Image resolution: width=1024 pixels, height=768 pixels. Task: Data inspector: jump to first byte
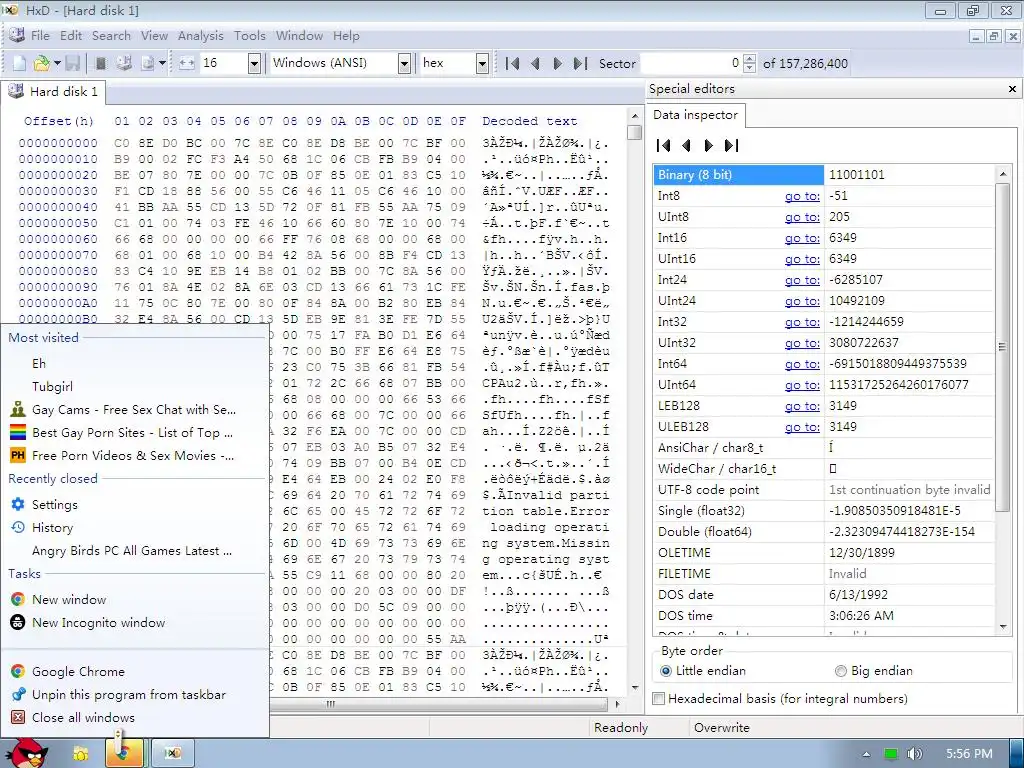[x=664, y=145]
